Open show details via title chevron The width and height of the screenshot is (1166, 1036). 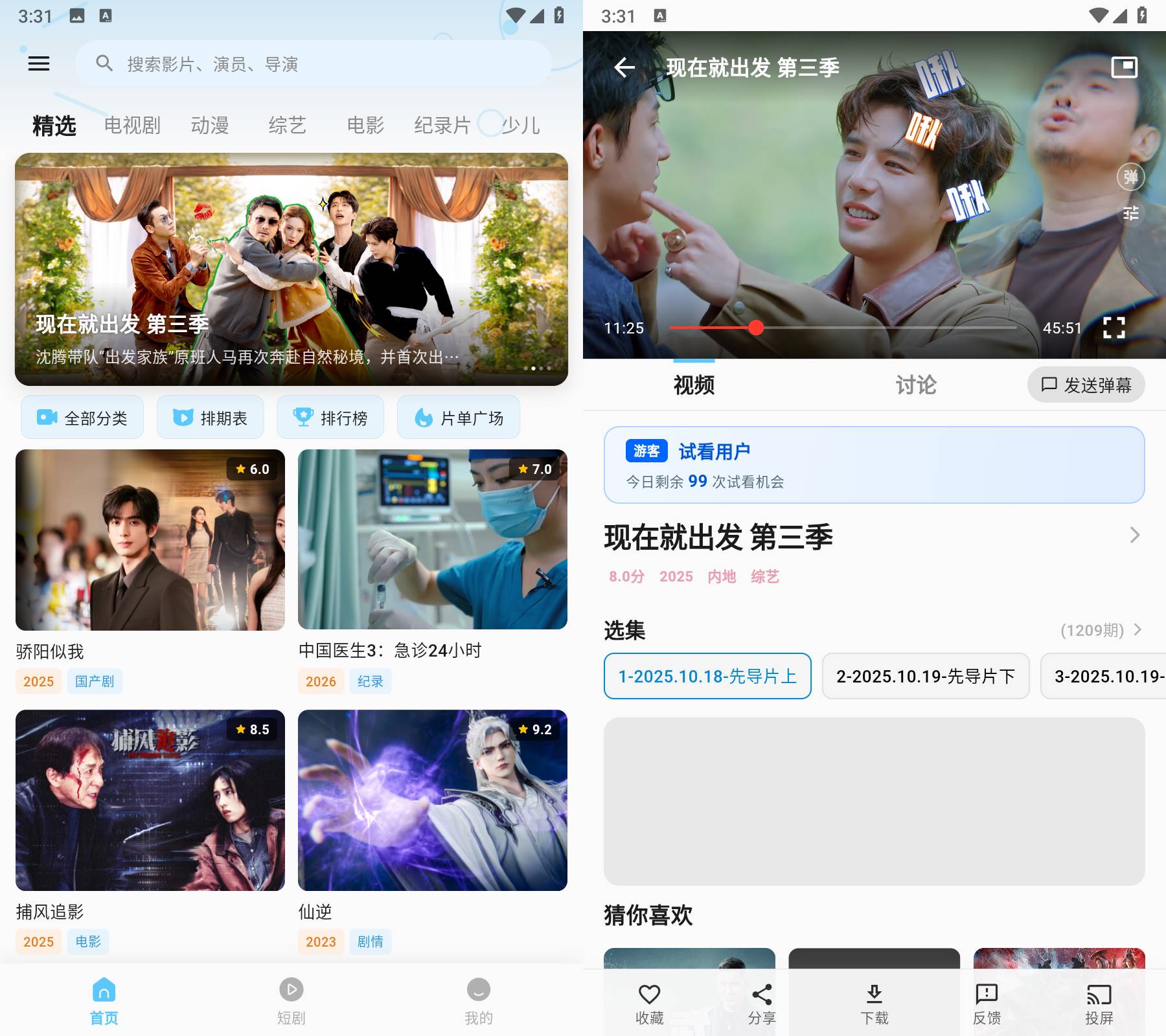(x=1134, y=535)
